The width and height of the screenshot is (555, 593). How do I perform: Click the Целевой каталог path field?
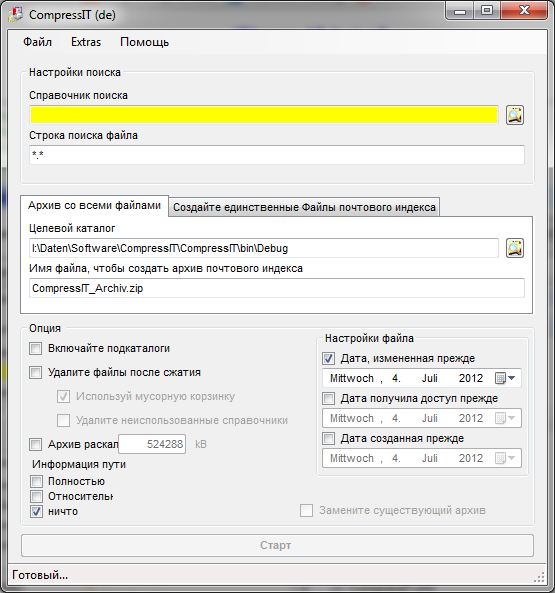point(264,248)
